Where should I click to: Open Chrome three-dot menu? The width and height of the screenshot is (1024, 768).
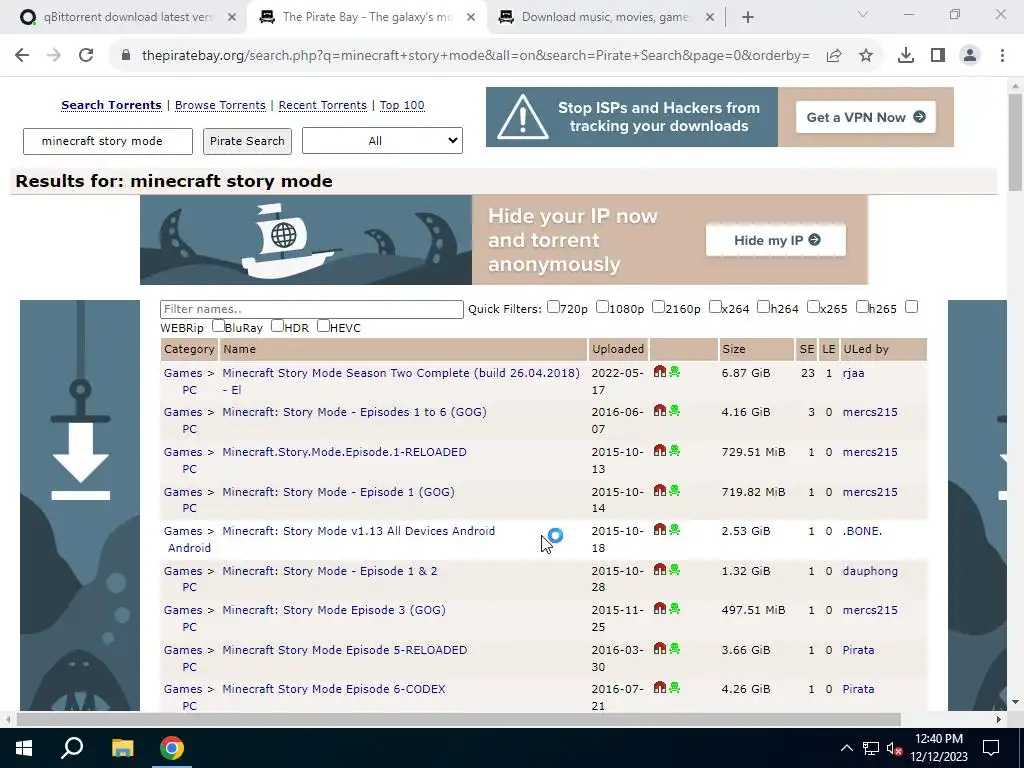(x=1002, y=56)
